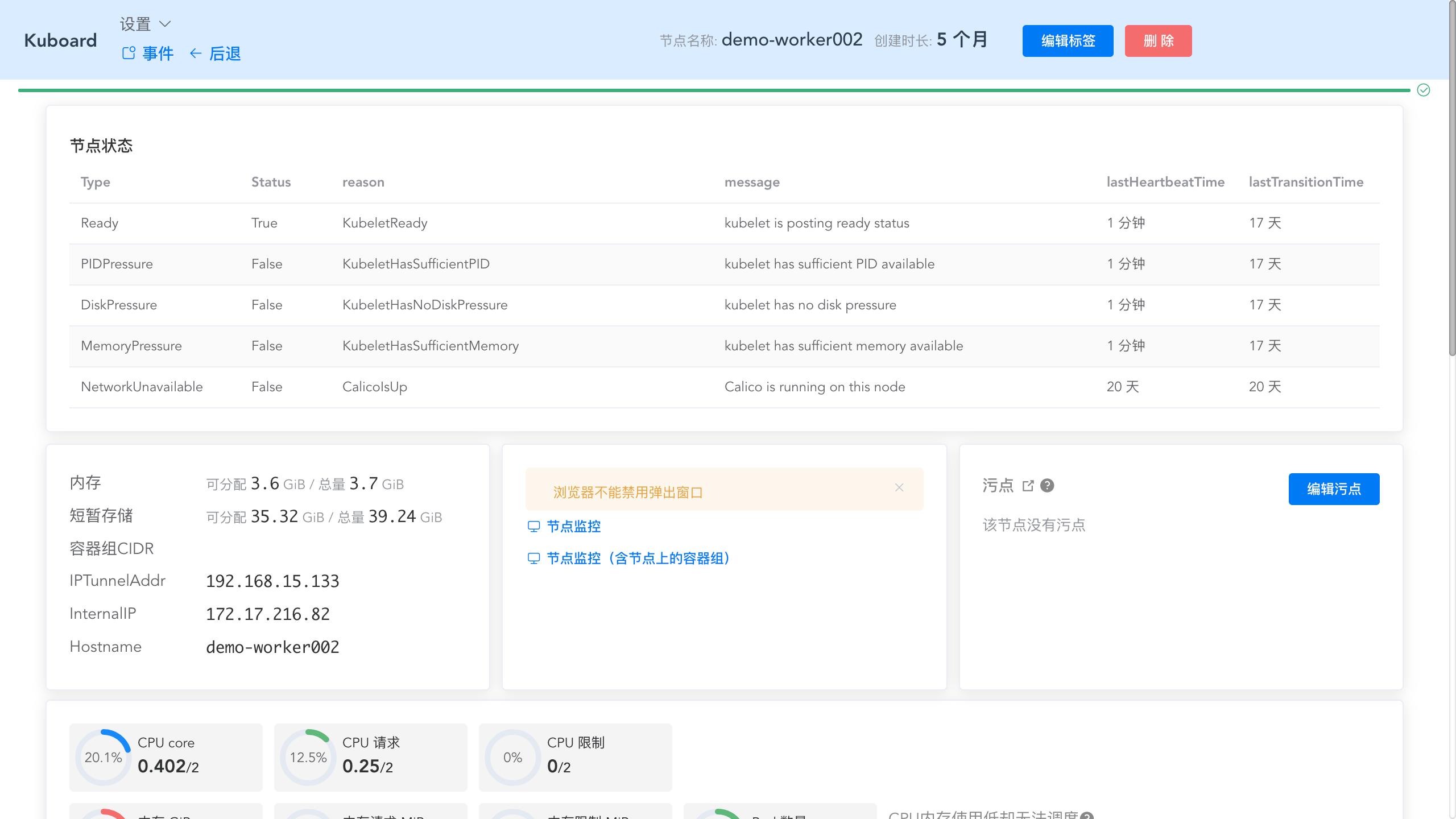This screenshot has height=819, width=1456.
Task: Click the 编辑污点 button
Action: [x=1334, y=489]
